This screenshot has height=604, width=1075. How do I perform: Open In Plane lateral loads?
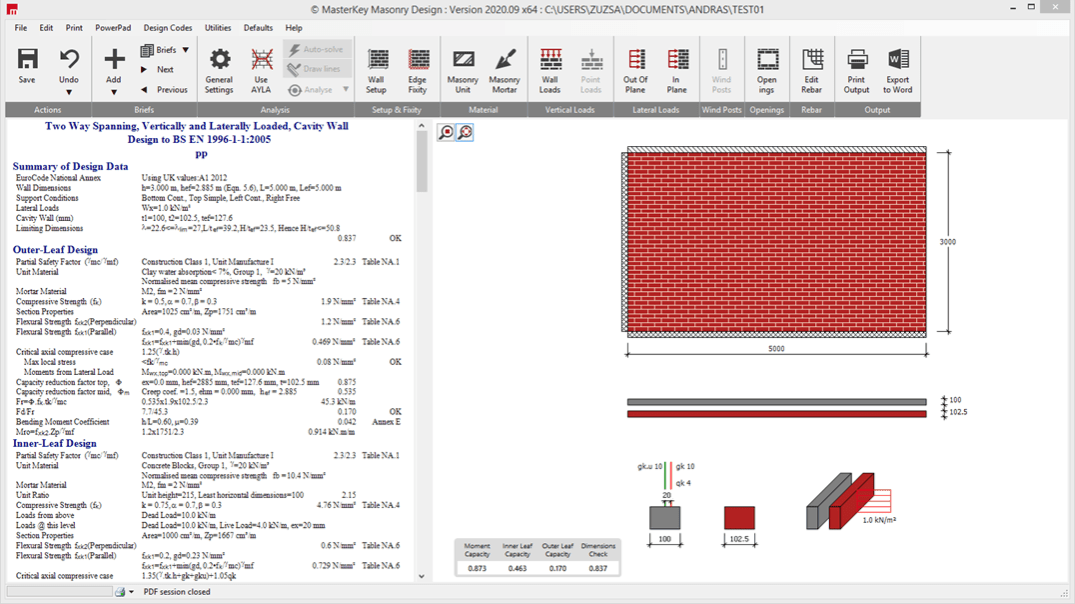click(x=677, y=71)
